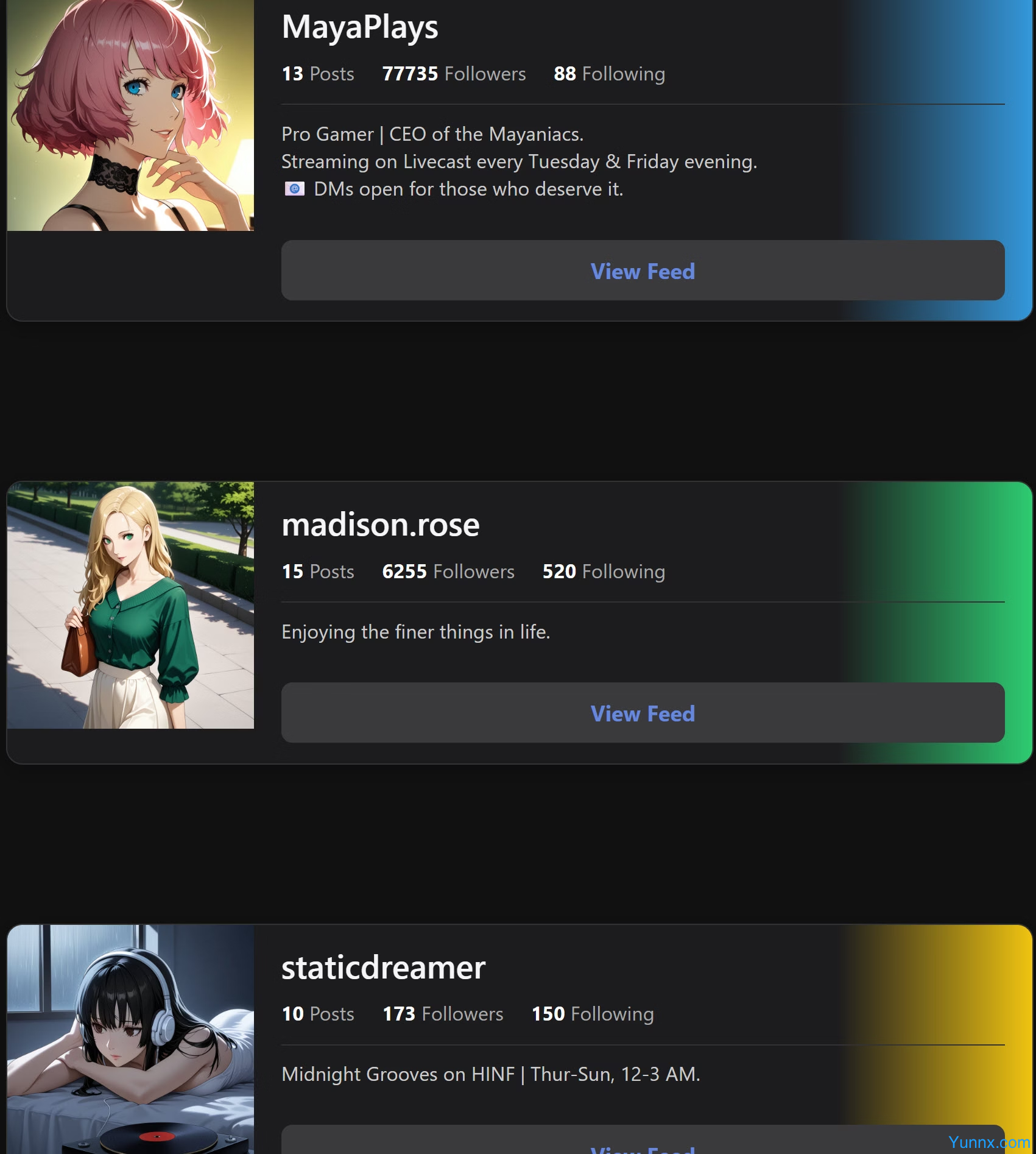
Task: Open staticdreamer headphones avatar image
Action: 130,1039
